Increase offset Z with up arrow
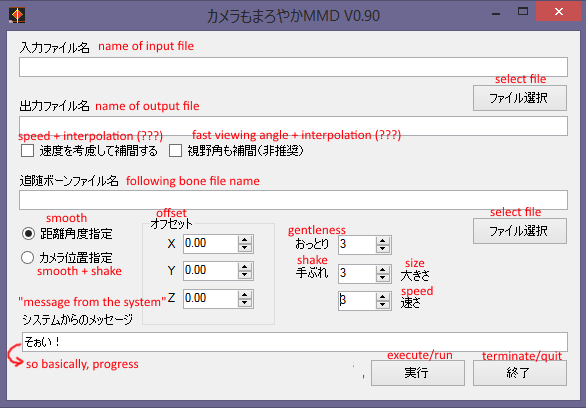 [245, 295]
